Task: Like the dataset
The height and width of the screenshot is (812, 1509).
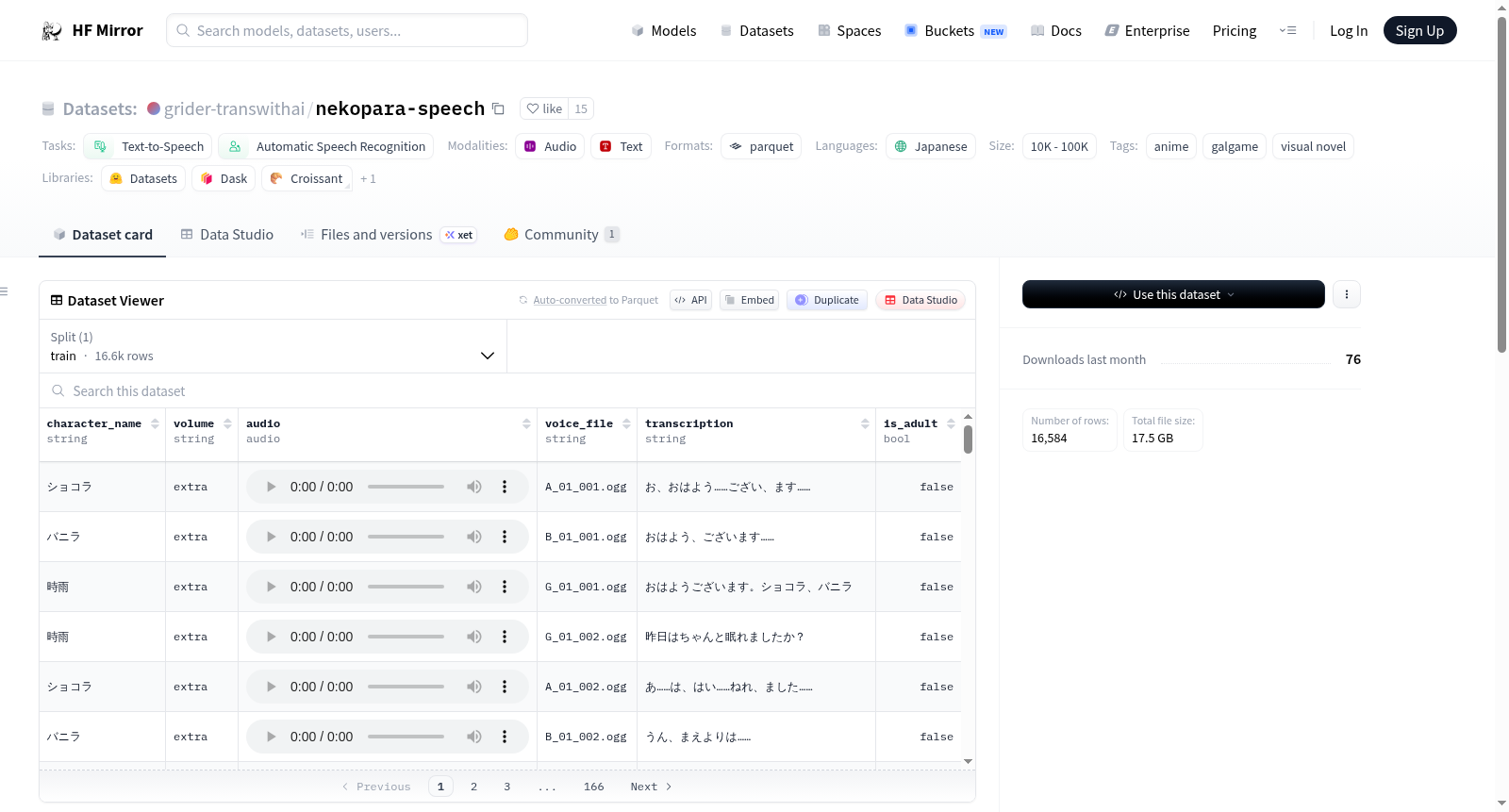Action: pyautogui.click(x=544, y=108)
